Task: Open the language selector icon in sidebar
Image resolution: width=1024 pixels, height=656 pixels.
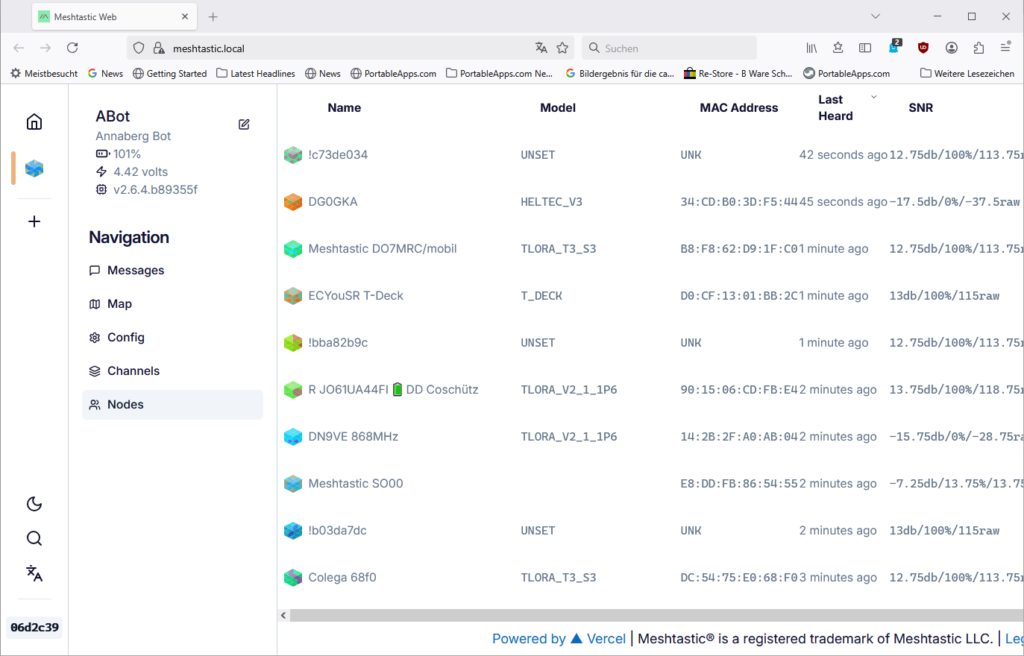Action: 34,573
